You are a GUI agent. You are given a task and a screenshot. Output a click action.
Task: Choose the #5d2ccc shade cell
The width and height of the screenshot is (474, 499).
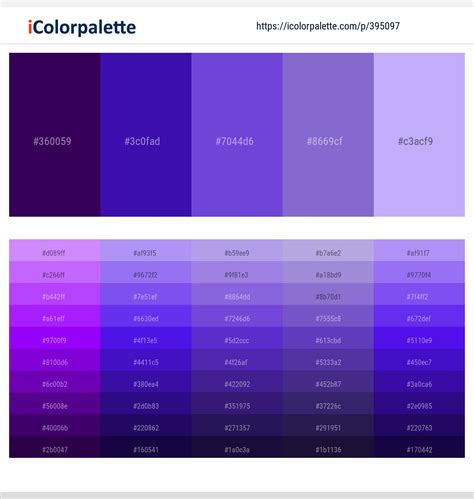tap(237, 338)
